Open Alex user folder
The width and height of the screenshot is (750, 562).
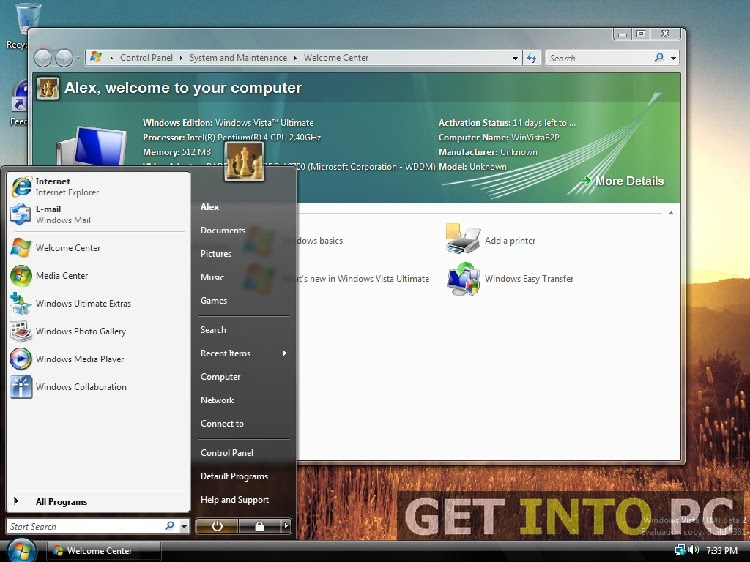pyautogui.click(x=210, y=207)
